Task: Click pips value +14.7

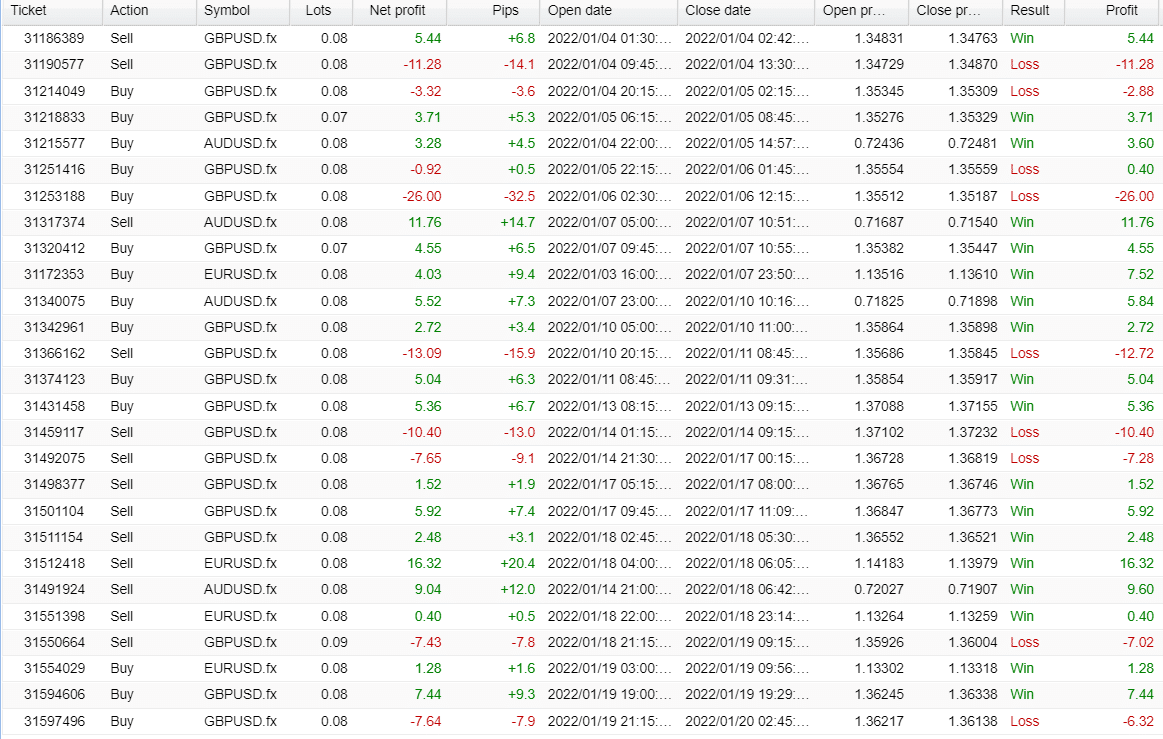Action: 518,223
